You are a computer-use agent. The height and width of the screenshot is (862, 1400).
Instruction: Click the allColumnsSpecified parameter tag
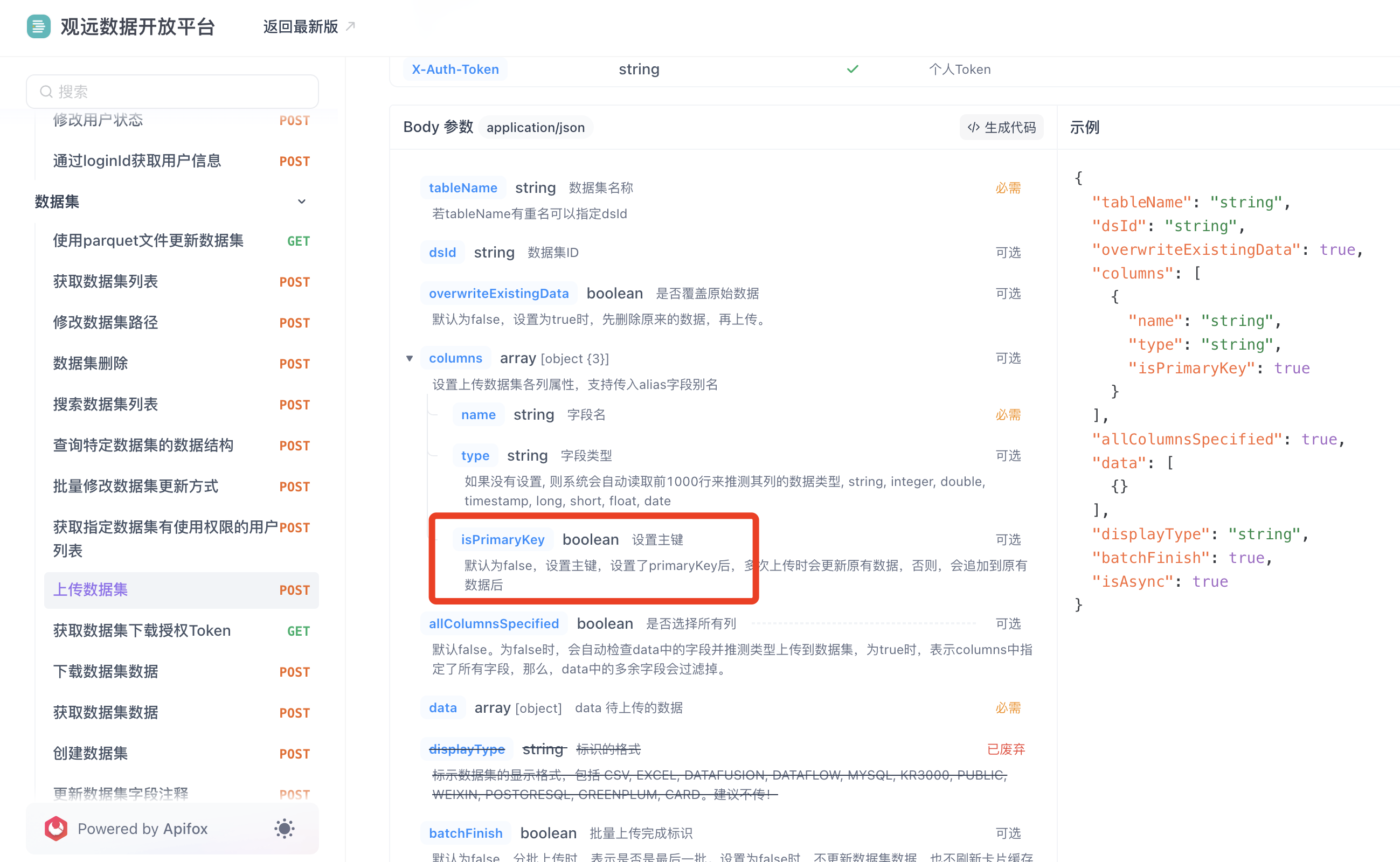[493, 623]
